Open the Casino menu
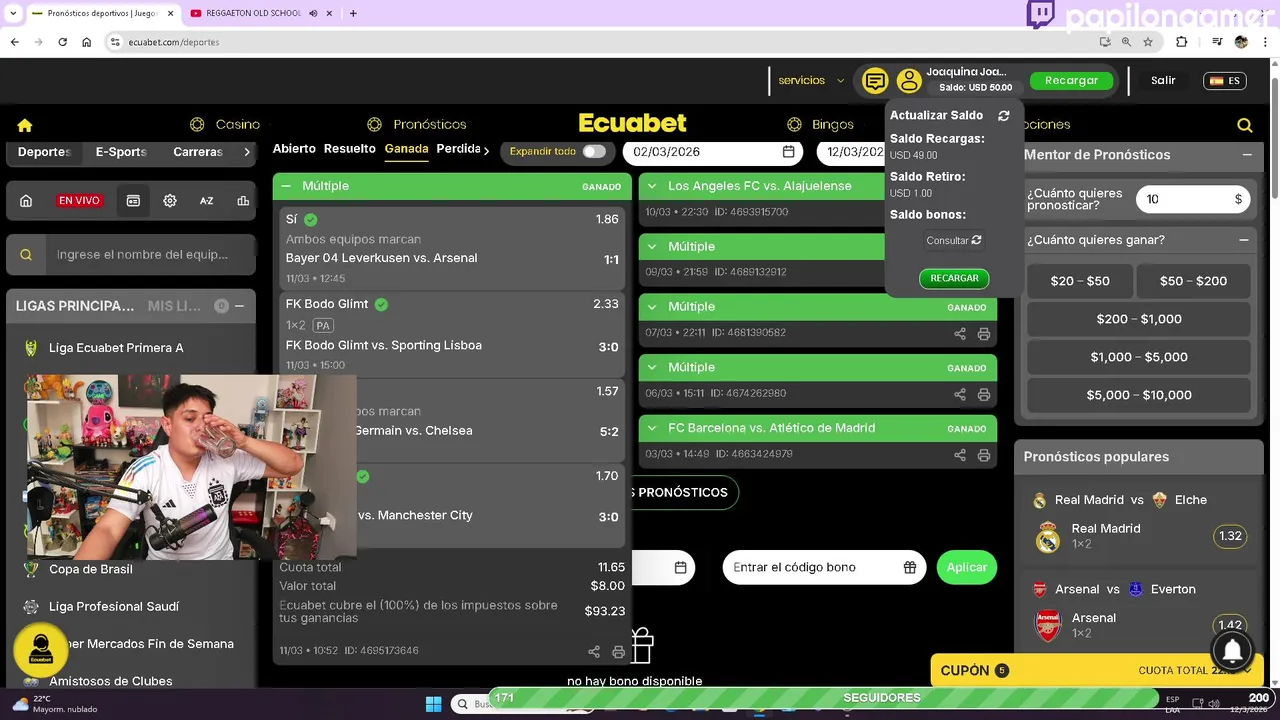The width and height of the screenshot is (1280, 720). 225,125
